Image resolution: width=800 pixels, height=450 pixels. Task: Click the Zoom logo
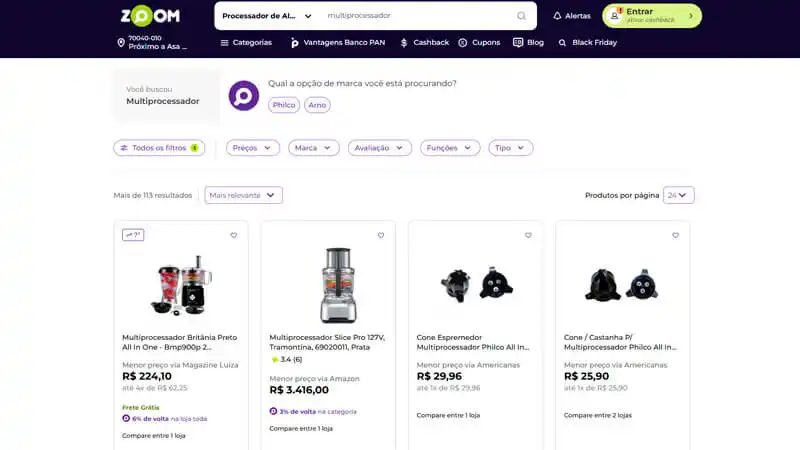point(150,15)
